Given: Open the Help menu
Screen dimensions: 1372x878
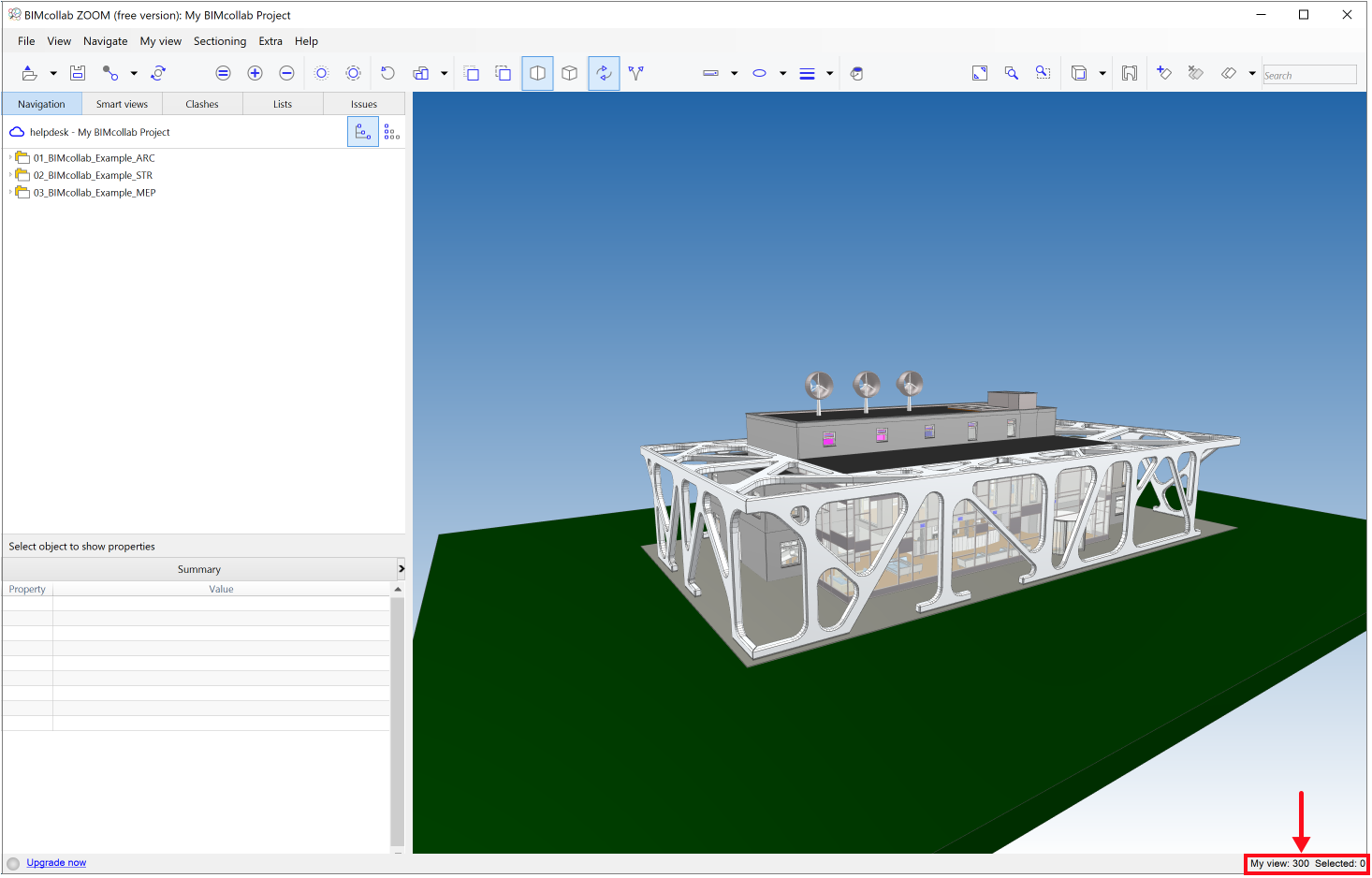Looking at the screenshot, I should click(306, 41).
